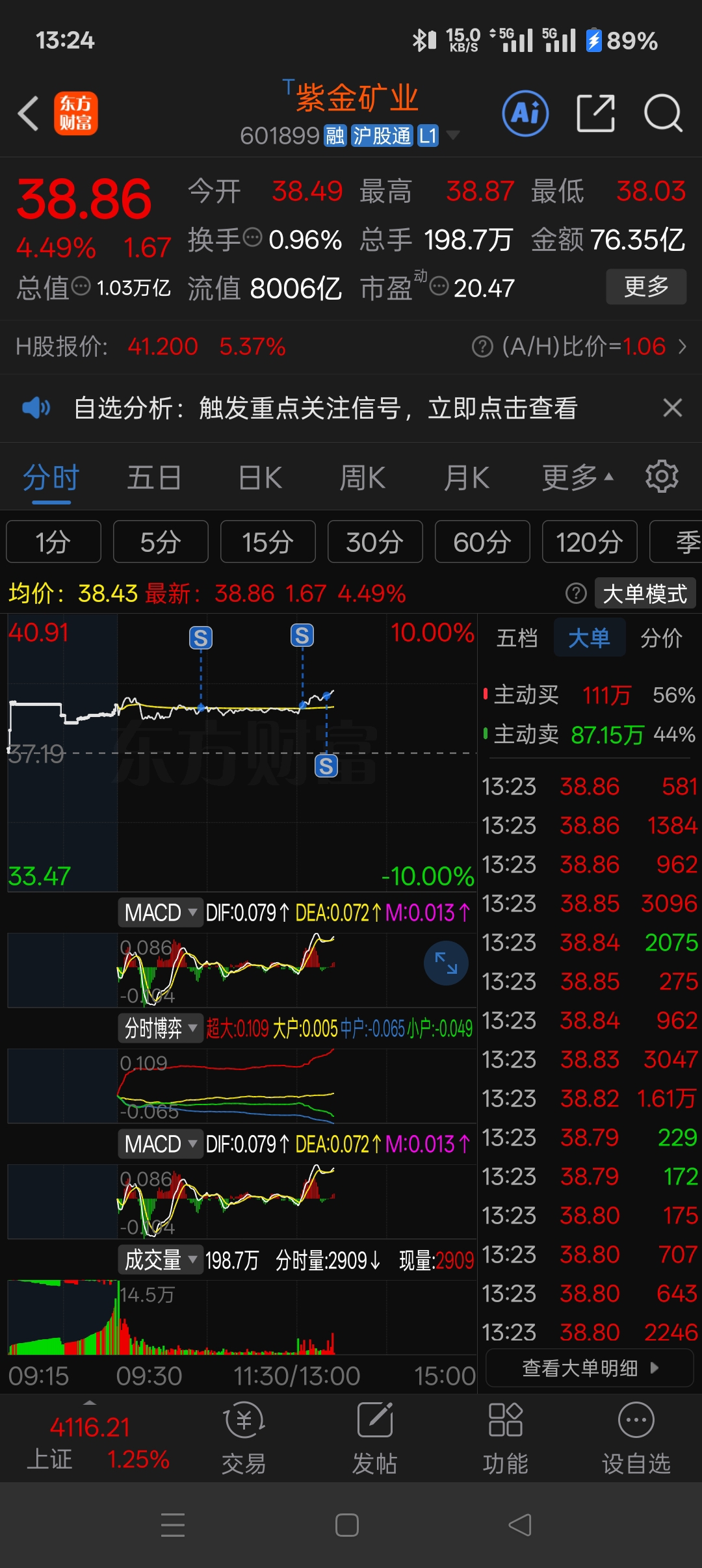
Task: Expand stock name dropdown arrow
Action: click(453, 135)
